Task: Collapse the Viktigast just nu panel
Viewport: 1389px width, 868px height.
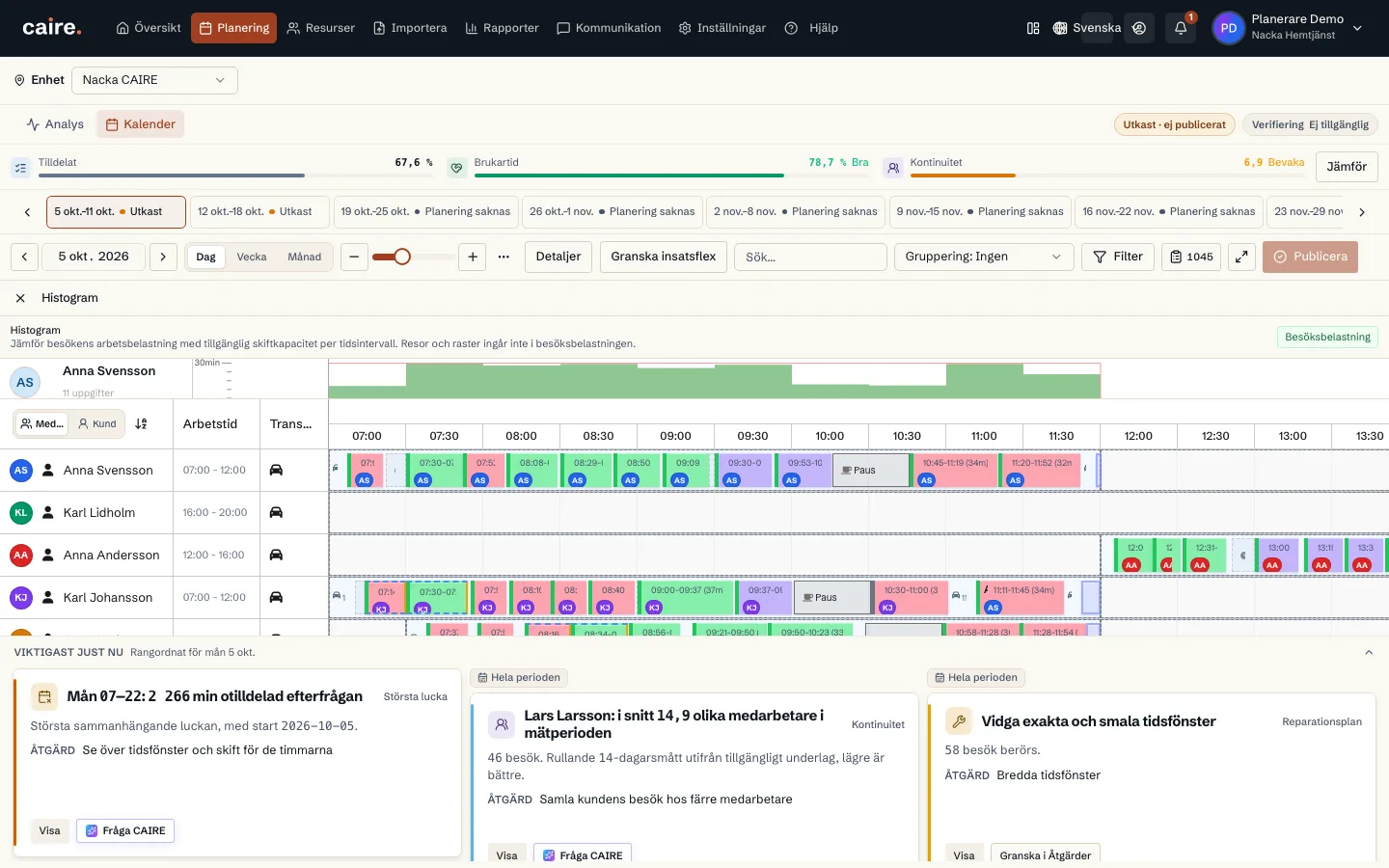Action: point(1369,653)
